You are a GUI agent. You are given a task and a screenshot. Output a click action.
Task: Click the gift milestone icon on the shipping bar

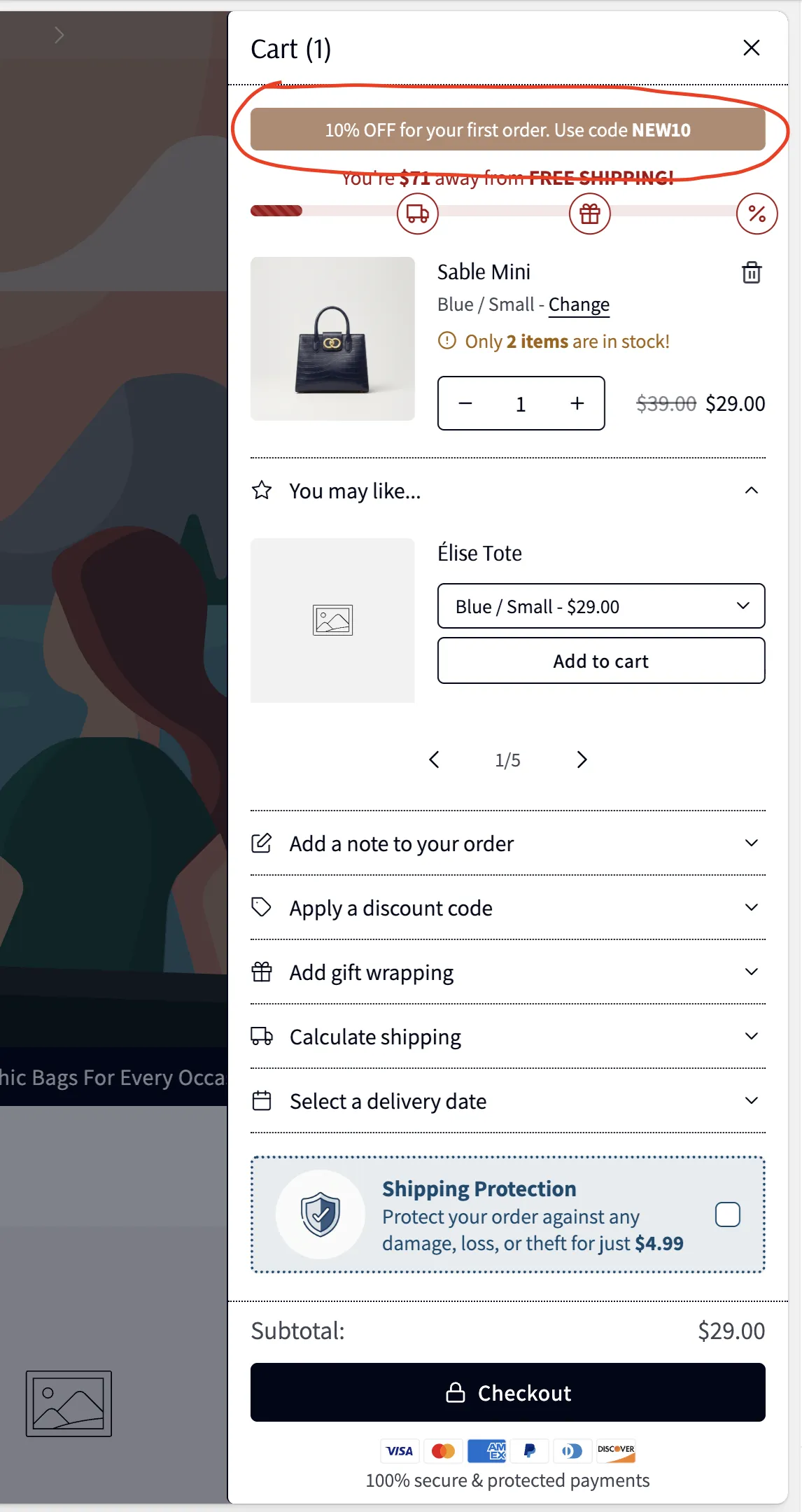point(589,213)
